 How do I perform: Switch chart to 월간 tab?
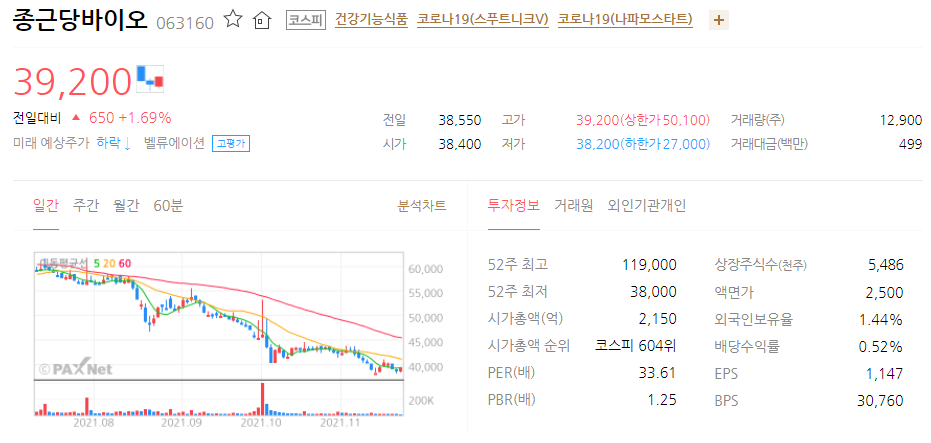(x=126, y=206)
